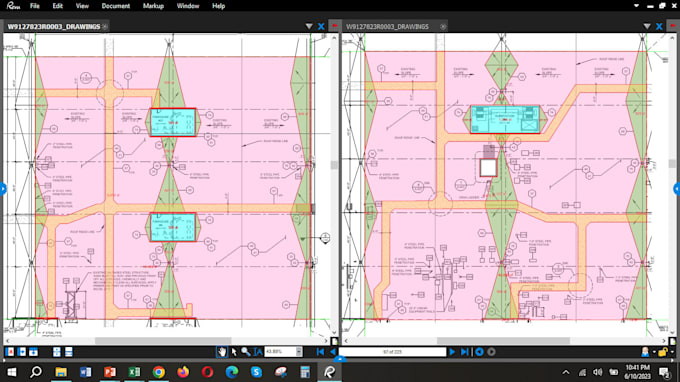
Task: Expand the right side panel arrow
Action: tap(677, 189)
